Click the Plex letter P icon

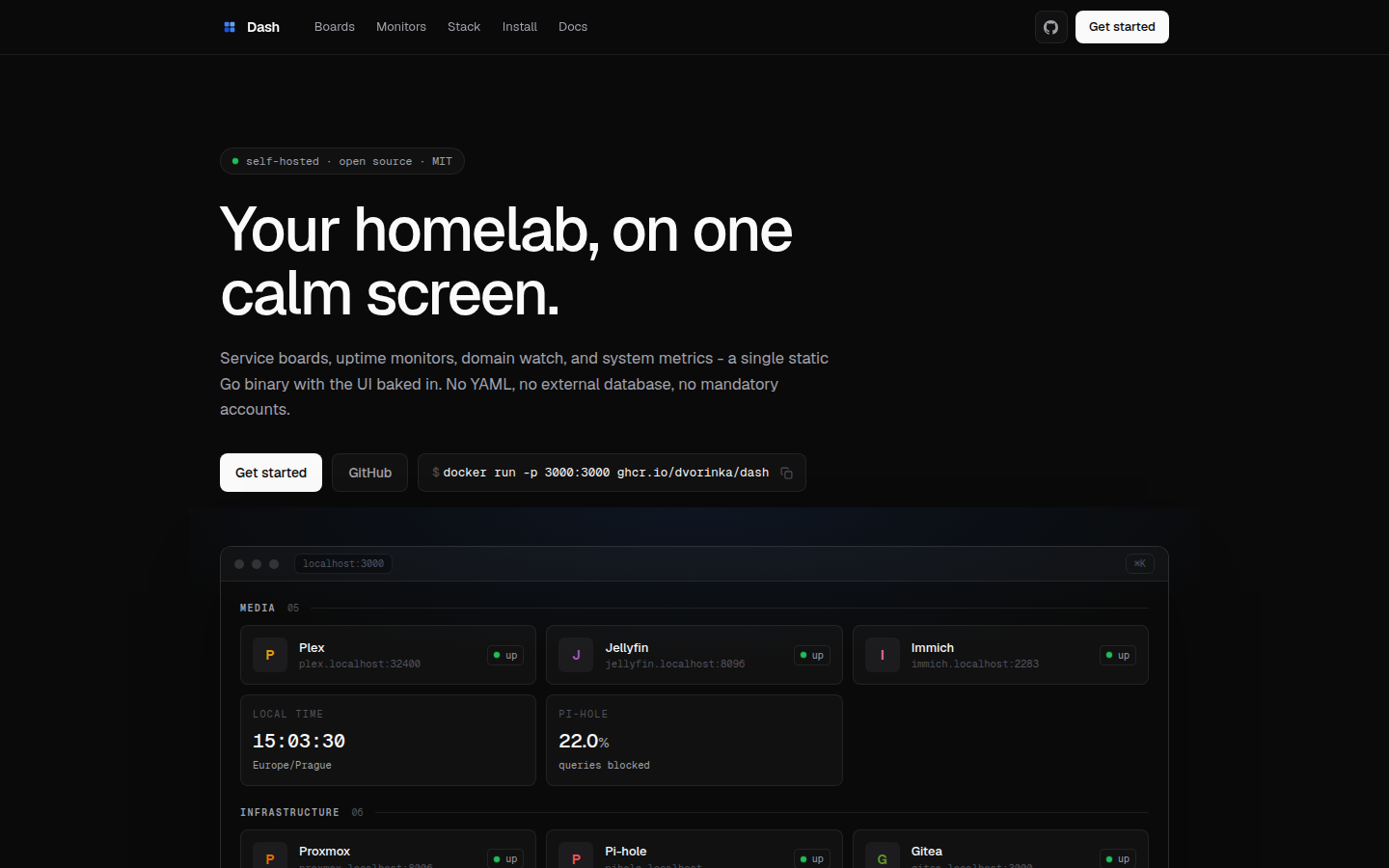(x=270, y=655)
